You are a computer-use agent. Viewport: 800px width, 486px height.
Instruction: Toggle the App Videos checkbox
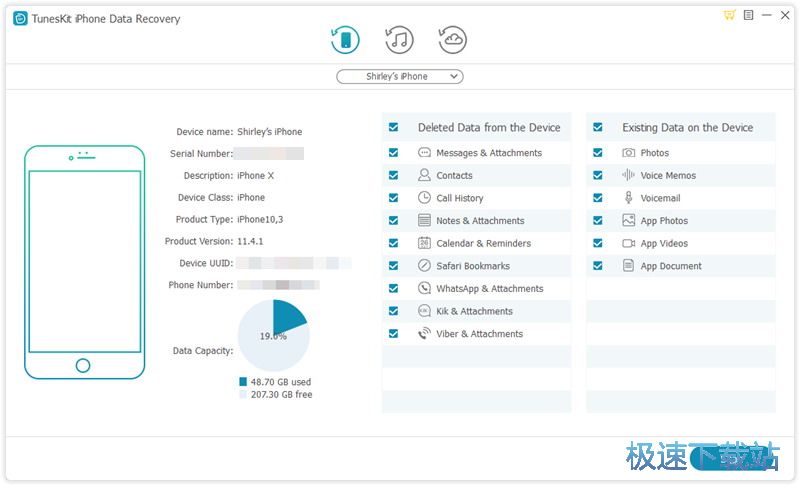(x=598, y=243)
